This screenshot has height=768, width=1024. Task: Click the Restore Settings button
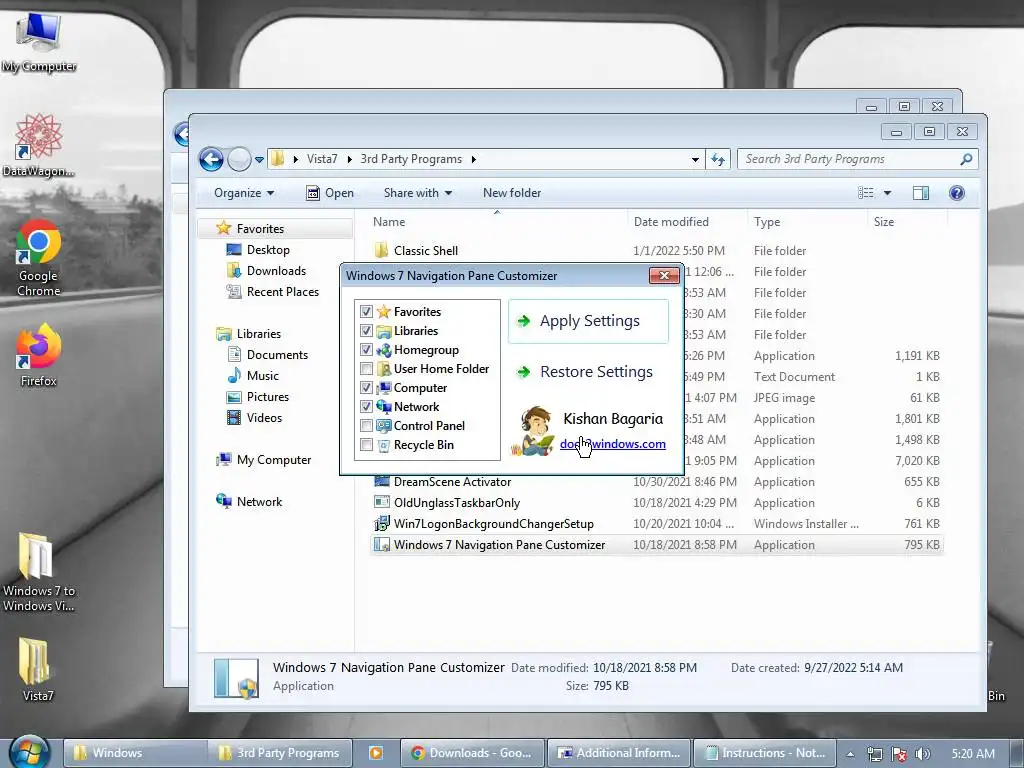point(588,372)
